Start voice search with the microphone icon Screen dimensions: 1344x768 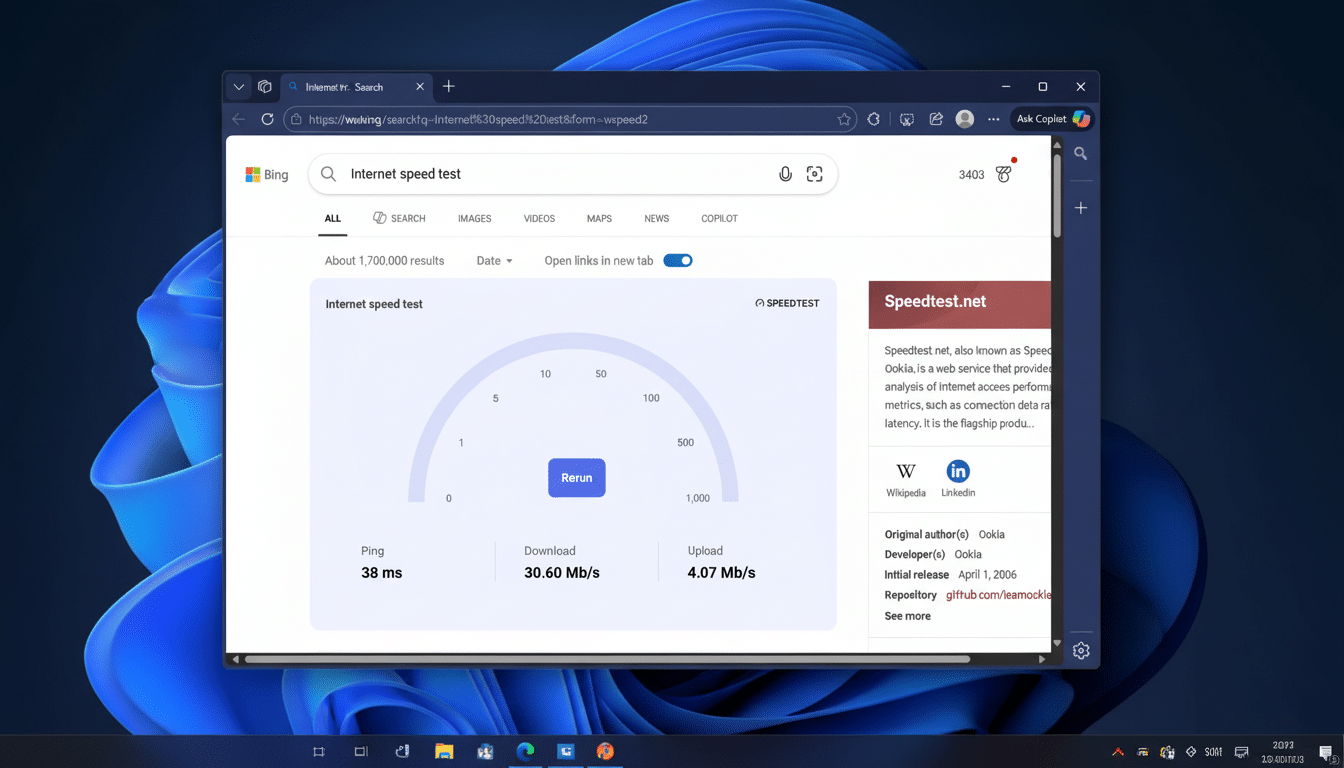pyautogui.click(x=785, y=173)
